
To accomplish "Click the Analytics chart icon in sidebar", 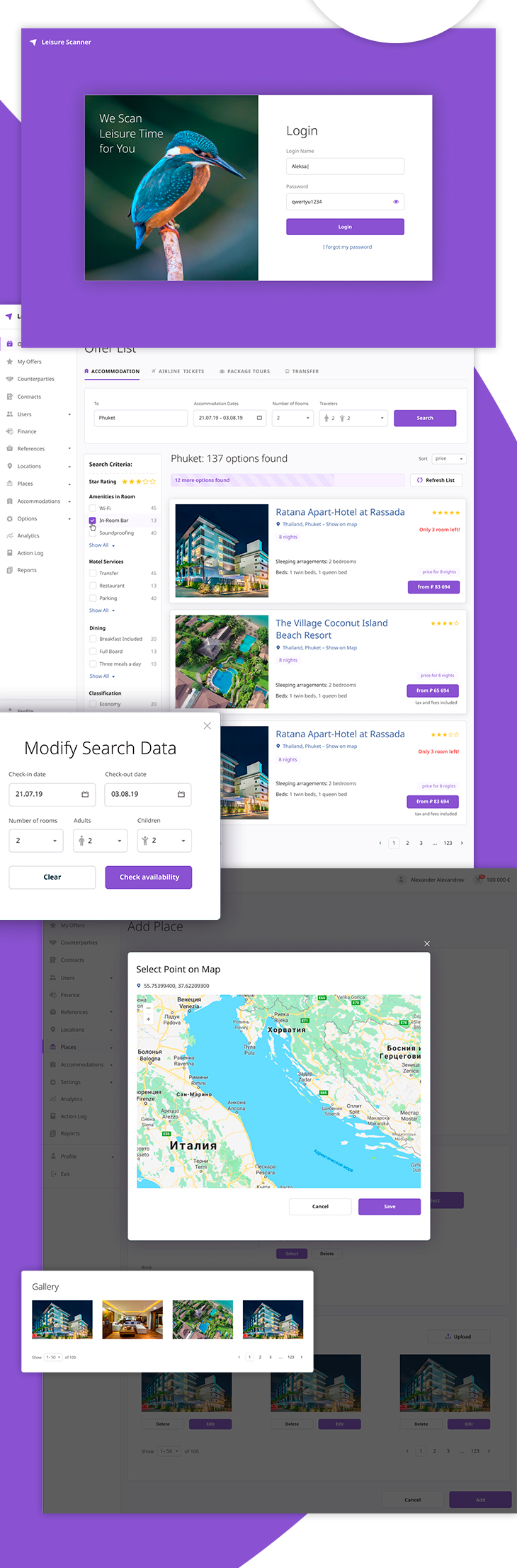I will (9, 535).
